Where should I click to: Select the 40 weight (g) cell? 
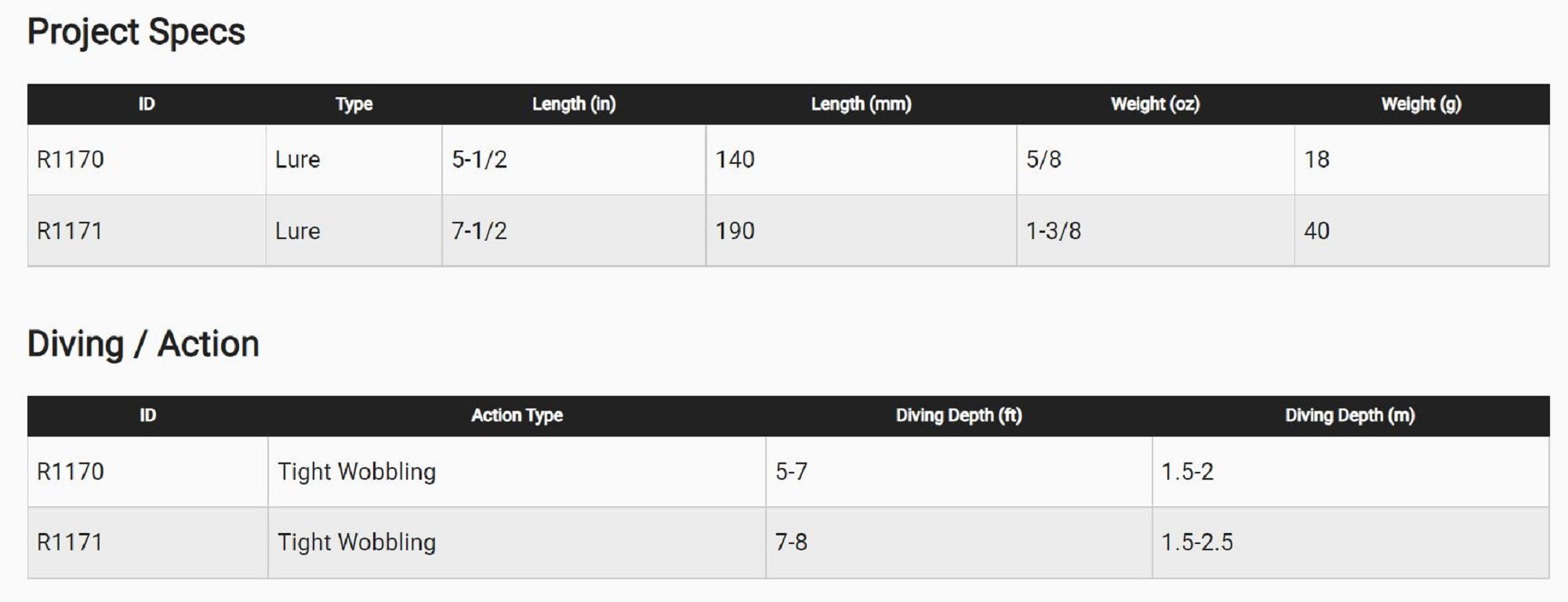coord(1316,231)
